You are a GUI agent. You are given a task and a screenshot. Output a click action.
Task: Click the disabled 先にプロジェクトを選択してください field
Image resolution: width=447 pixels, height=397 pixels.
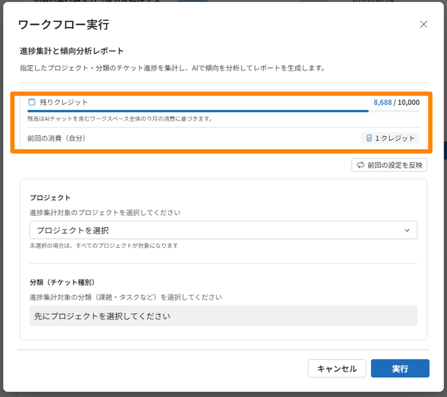tap(223, 316)
